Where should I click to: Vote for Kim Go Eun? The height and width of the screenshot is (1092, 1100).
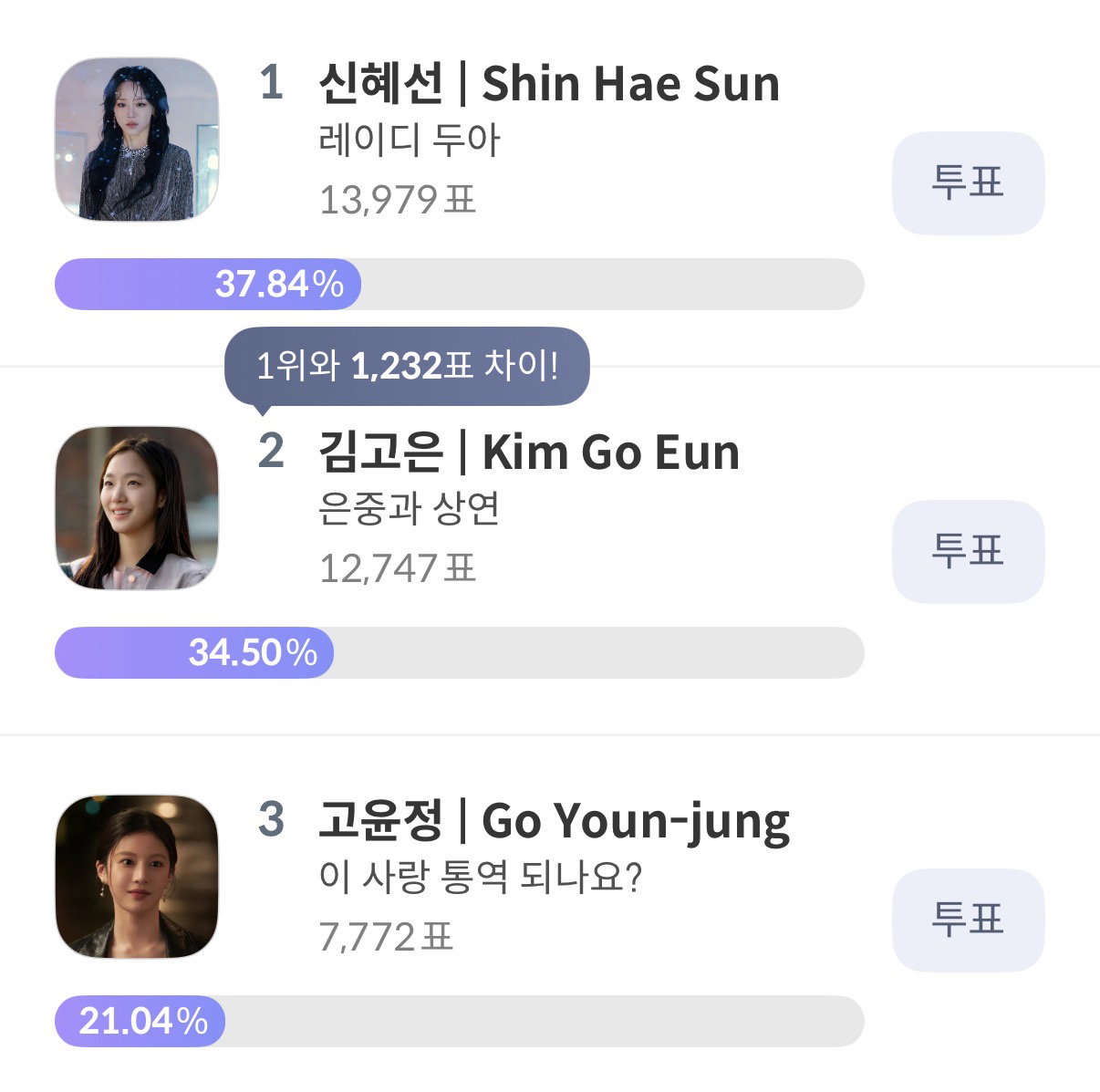tap(968, 552)
